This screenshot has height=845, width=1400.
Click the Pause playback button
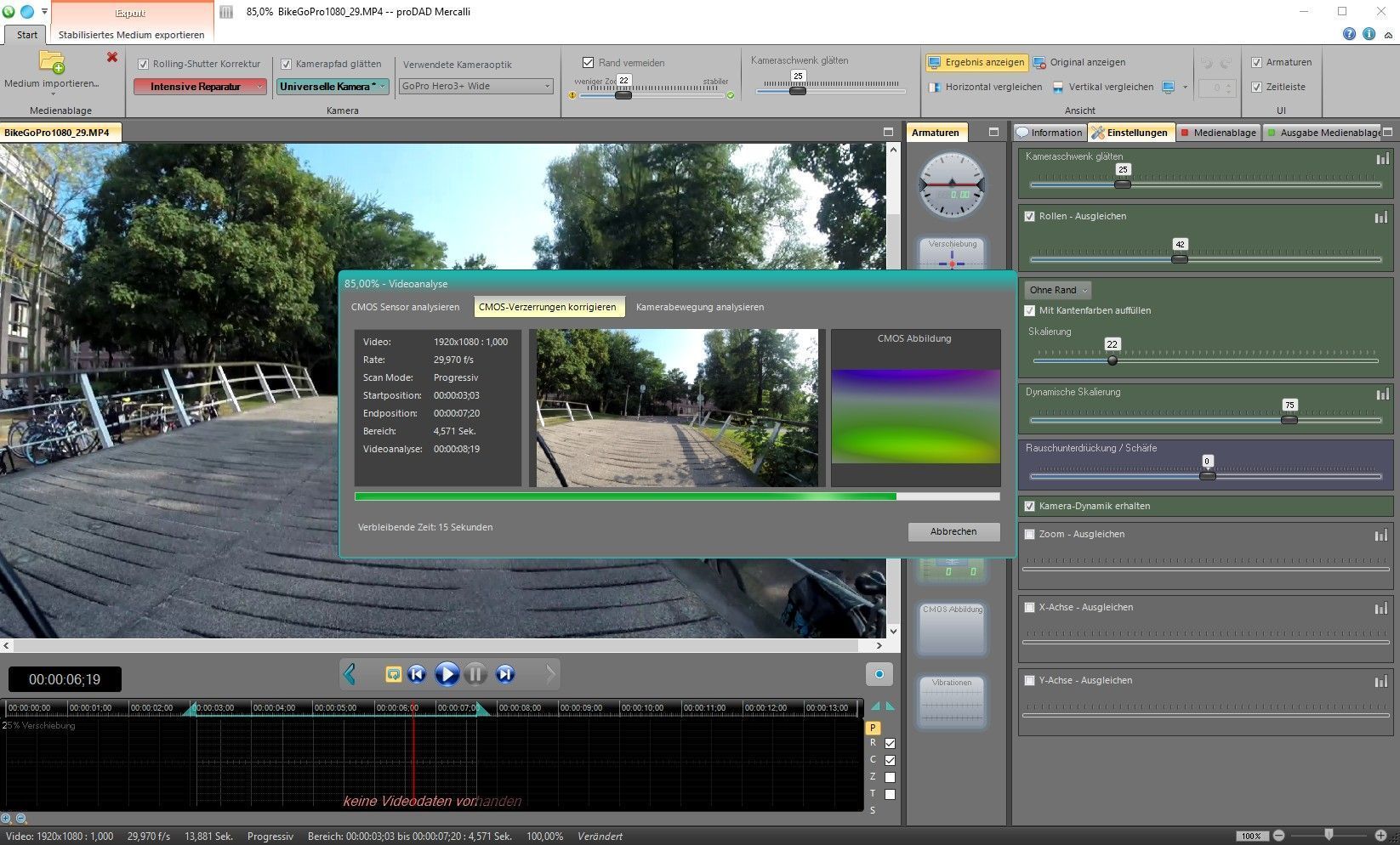[x=475, y=674]
